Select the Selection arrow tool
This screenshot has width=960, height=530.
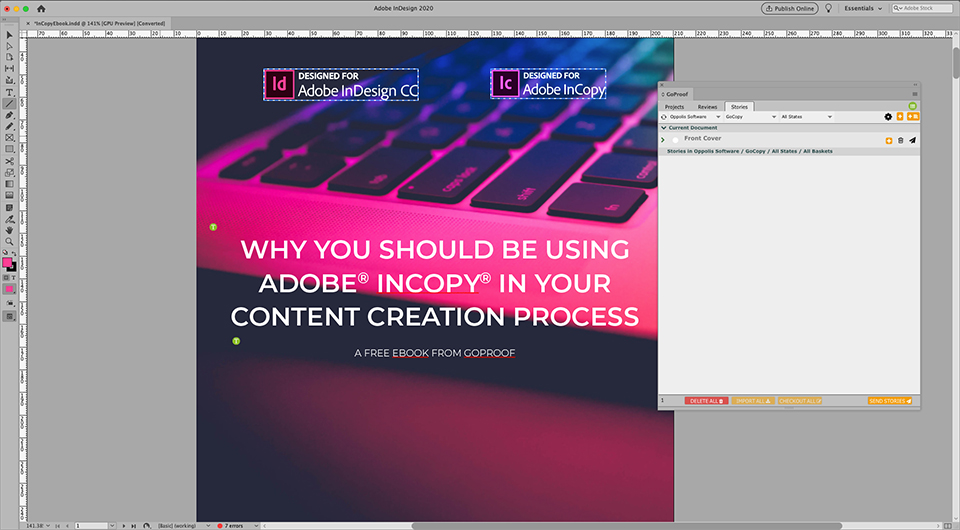[x=9, y=35]
